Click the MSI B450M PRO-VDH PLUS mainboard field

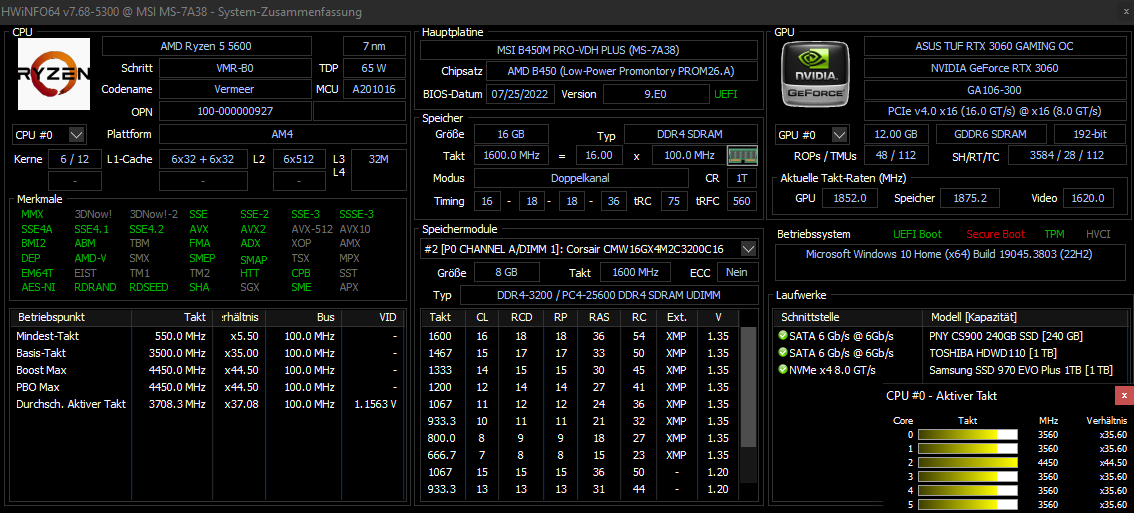tap(588, 50)
